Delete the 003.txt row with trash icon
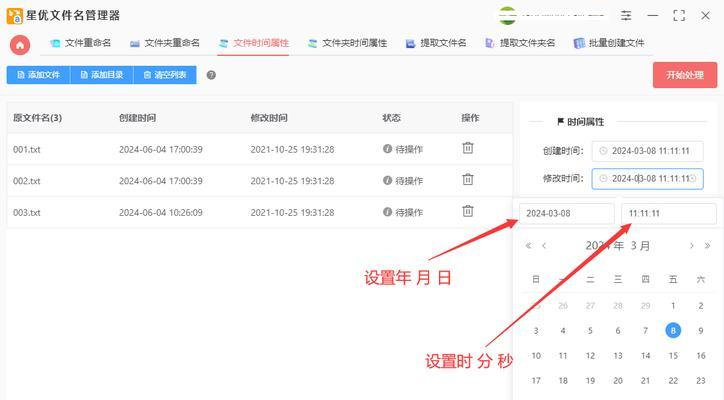Viewport: 724px width, 400px height. [468, 211]
